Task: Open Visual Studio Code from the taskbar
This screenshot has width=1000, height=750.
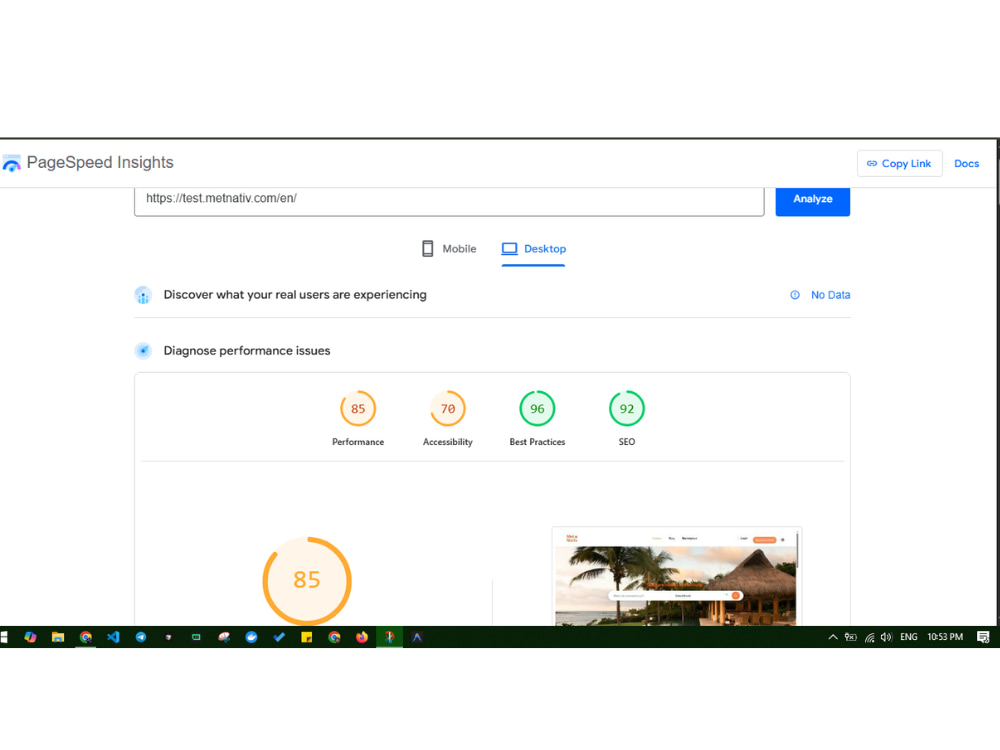Action: 114,637
